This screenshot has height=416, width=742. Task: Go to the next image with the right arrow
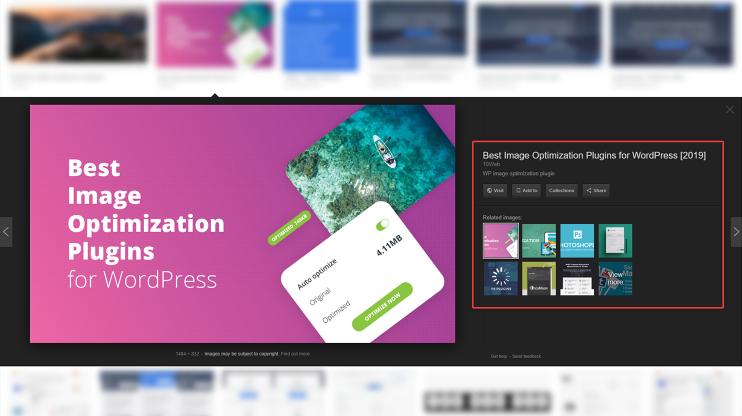tap(736, 232)
